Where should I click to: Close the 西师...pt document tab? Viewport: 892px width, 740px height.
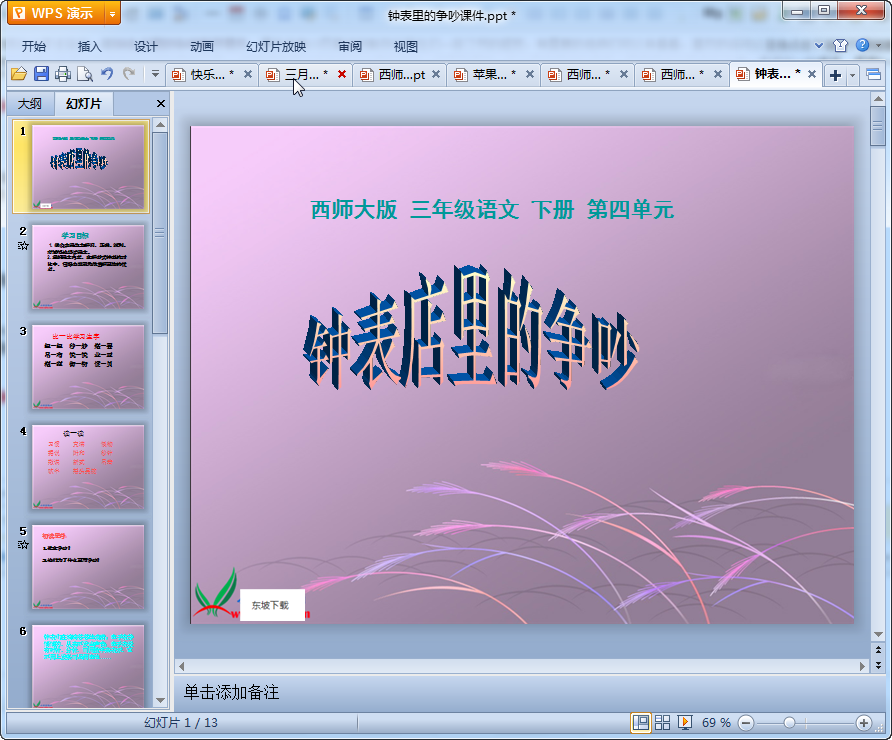[x=436, y=75]
